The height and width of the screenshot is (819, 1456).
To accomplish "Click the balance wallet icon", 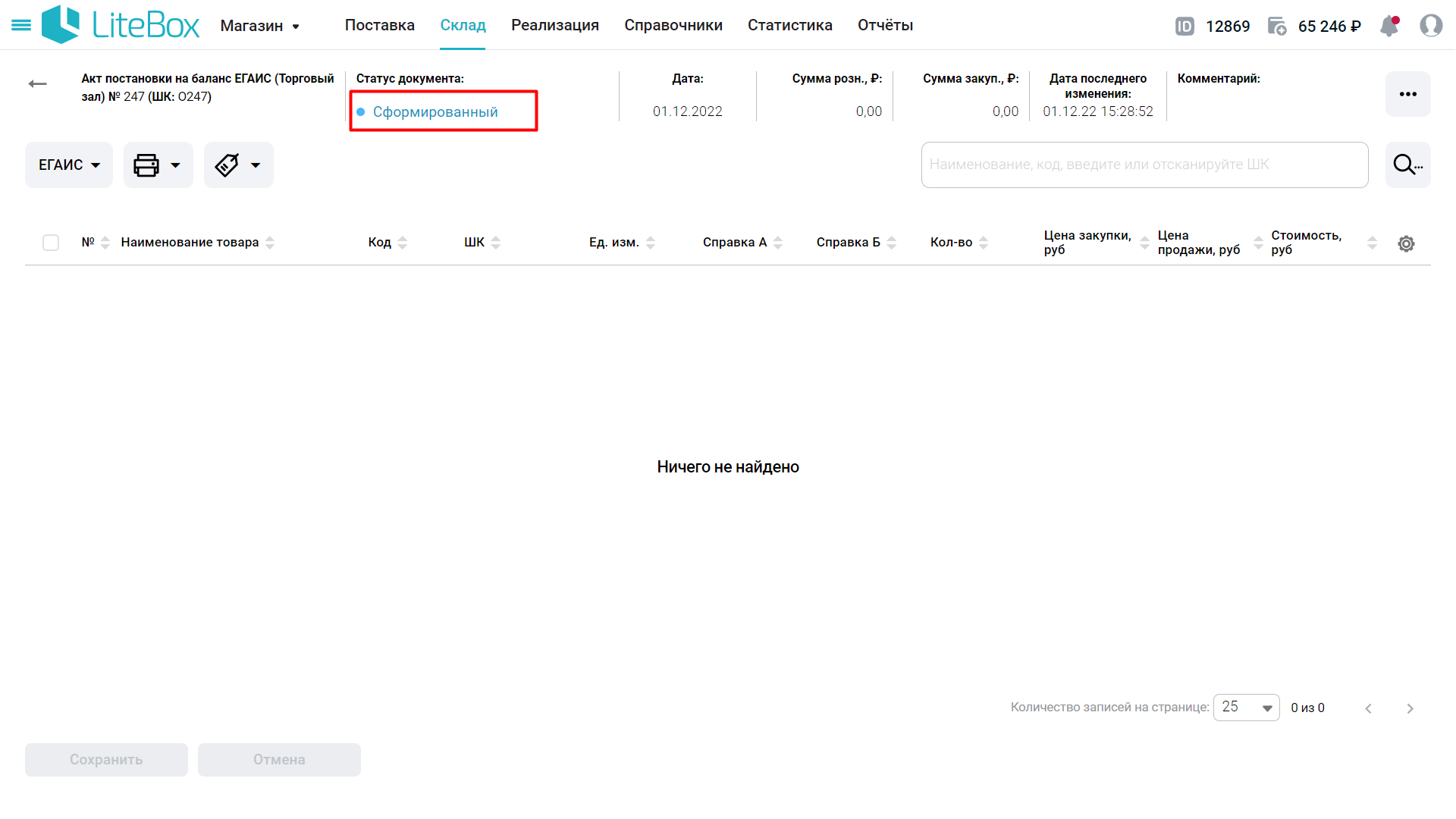I will tap(1277, 27).
